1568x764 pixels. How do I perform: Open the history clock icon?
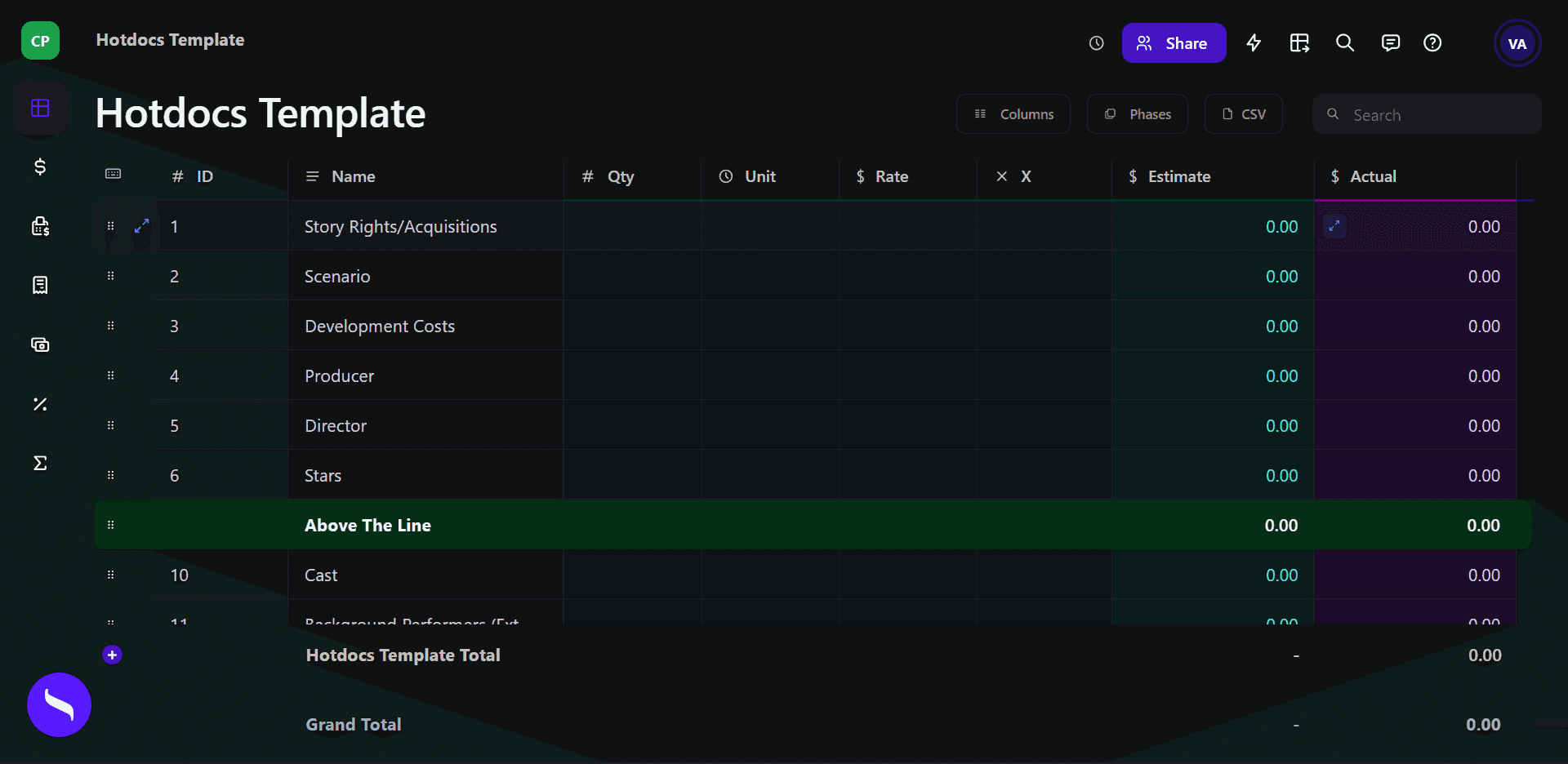(x=1096, y=43)
